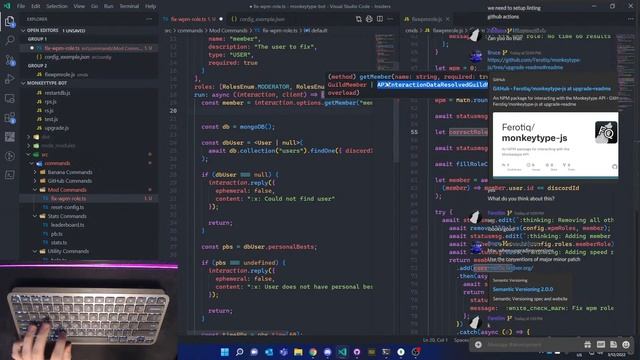Open Explorer panel more actions menu

pos(149,19)
